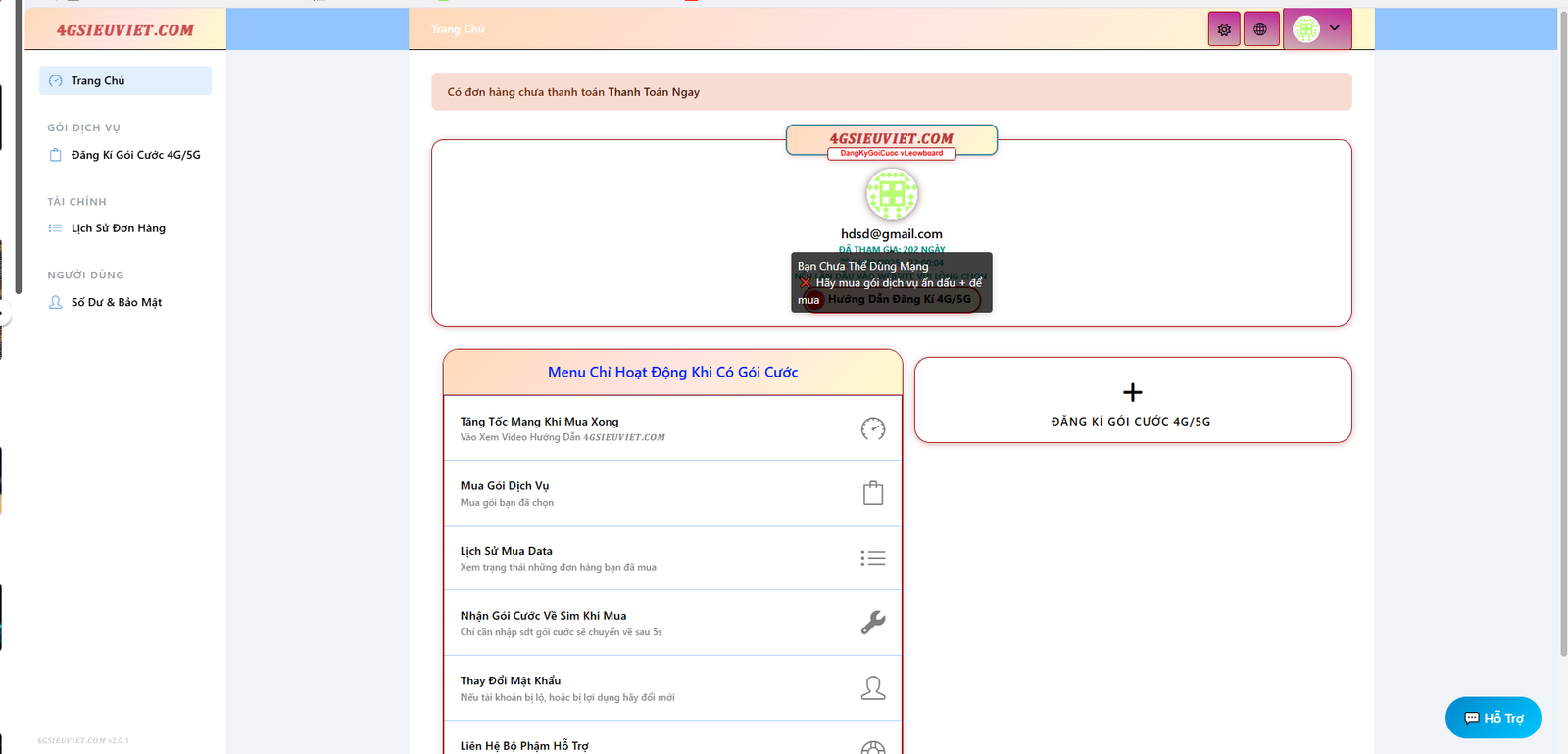The width and height of the screenshot is (1568, 754).
Task: Click user icon beside Số Dư & Bảo Mật
Action: (x=56, y=302)
